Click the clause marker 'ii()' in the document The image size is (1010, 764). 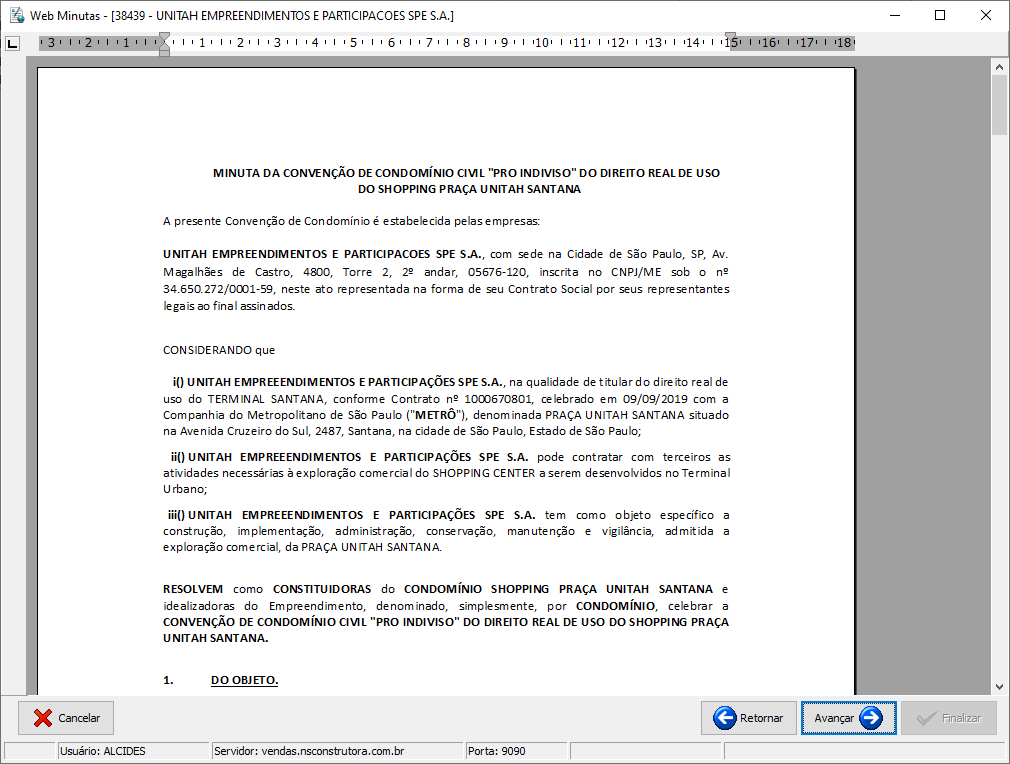[x=178, y=457]
